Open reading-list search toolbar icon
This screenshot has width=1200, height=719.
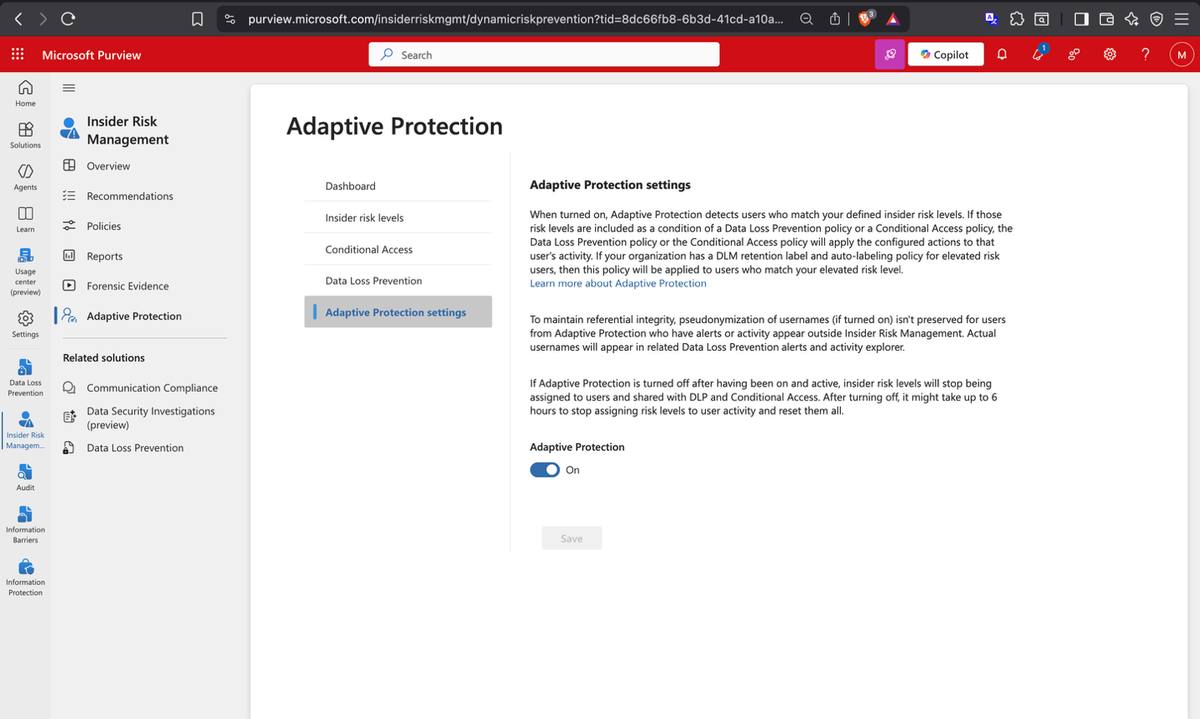click(1042, 18)
